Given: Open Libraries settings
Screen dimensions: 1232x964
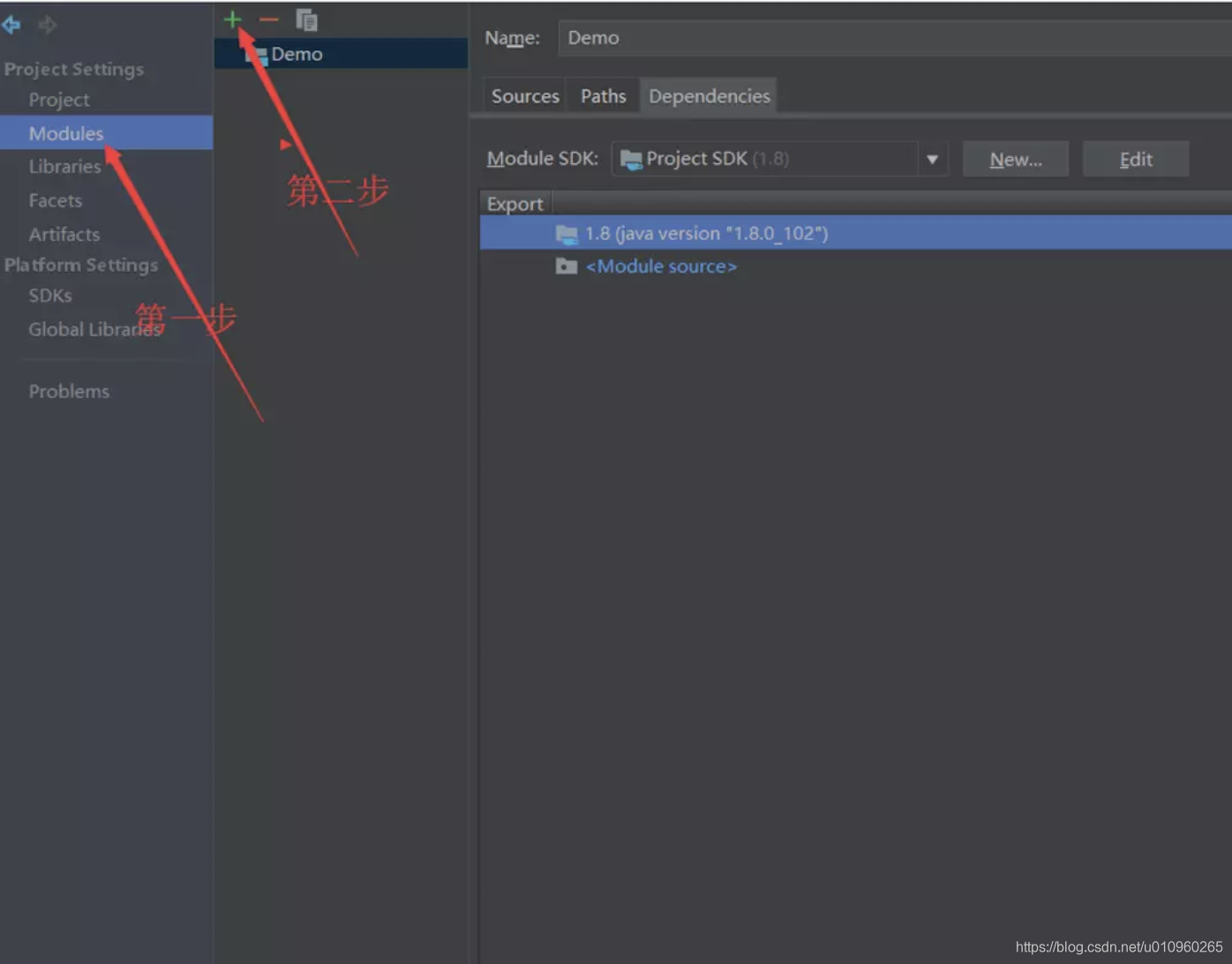Looking at the screenshot, I should pyautogui.click(x=64, y=166).
